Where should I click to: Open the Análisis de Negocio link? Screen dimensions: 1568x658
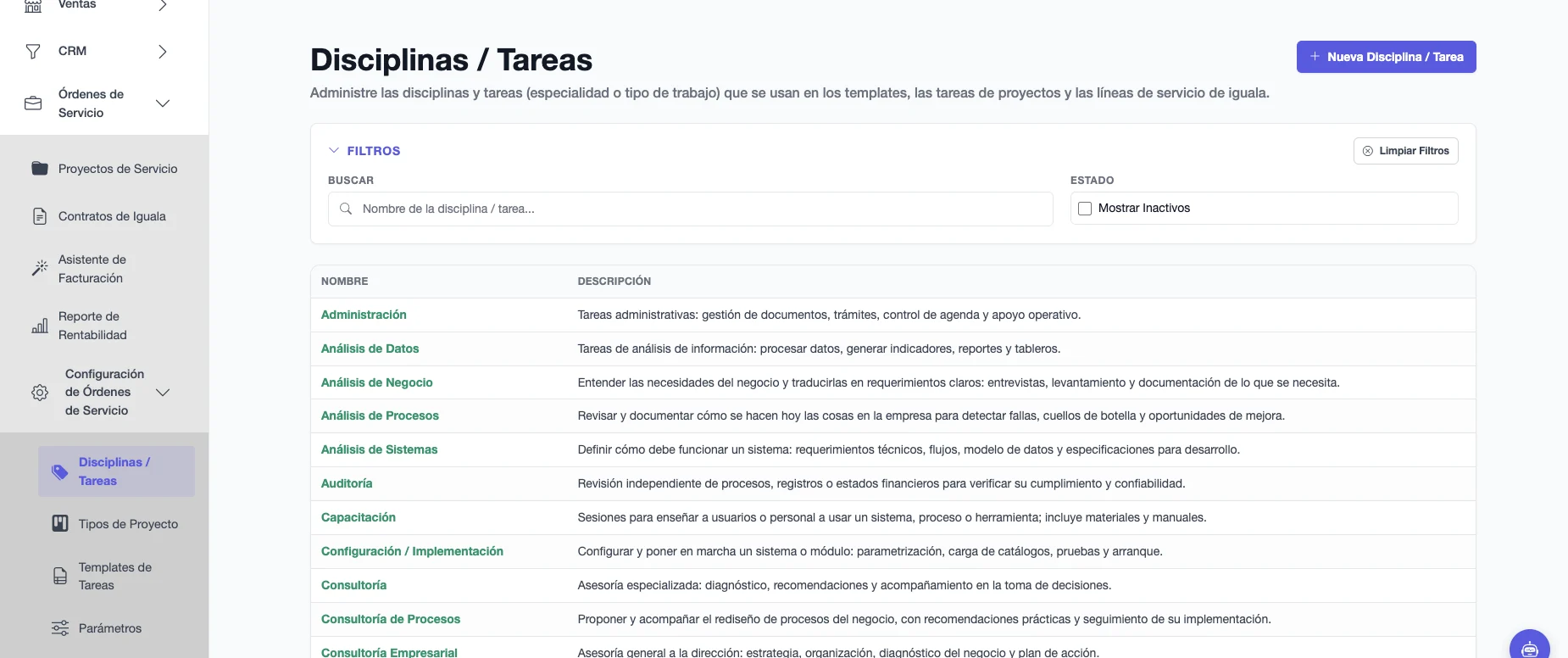pos(376,382)
